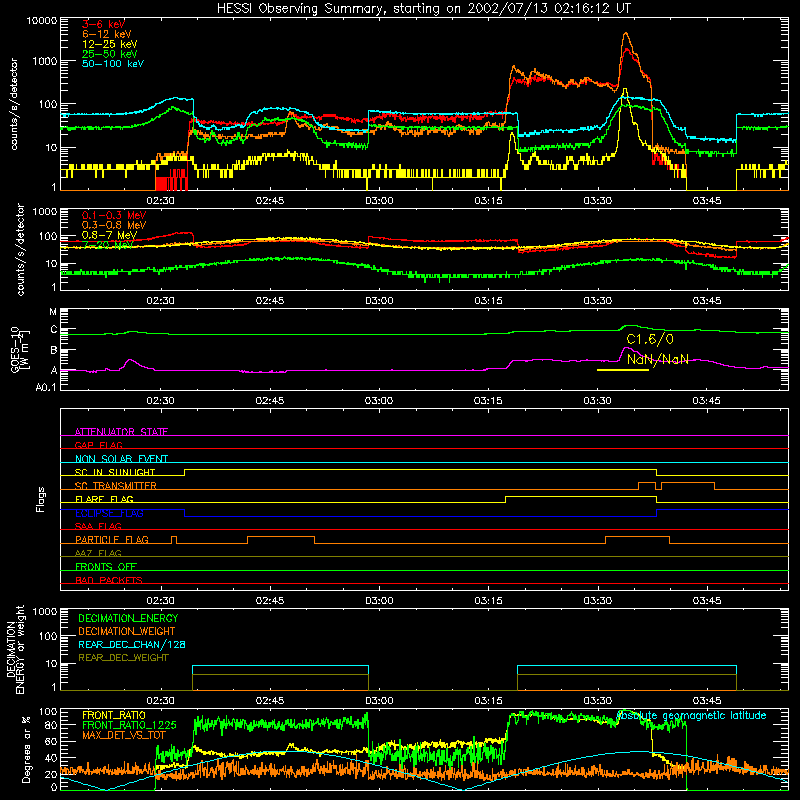Click the NON_SOLAR_EVENT flag label
This screenshot has width=800, height=800.
tap(121, 459)
